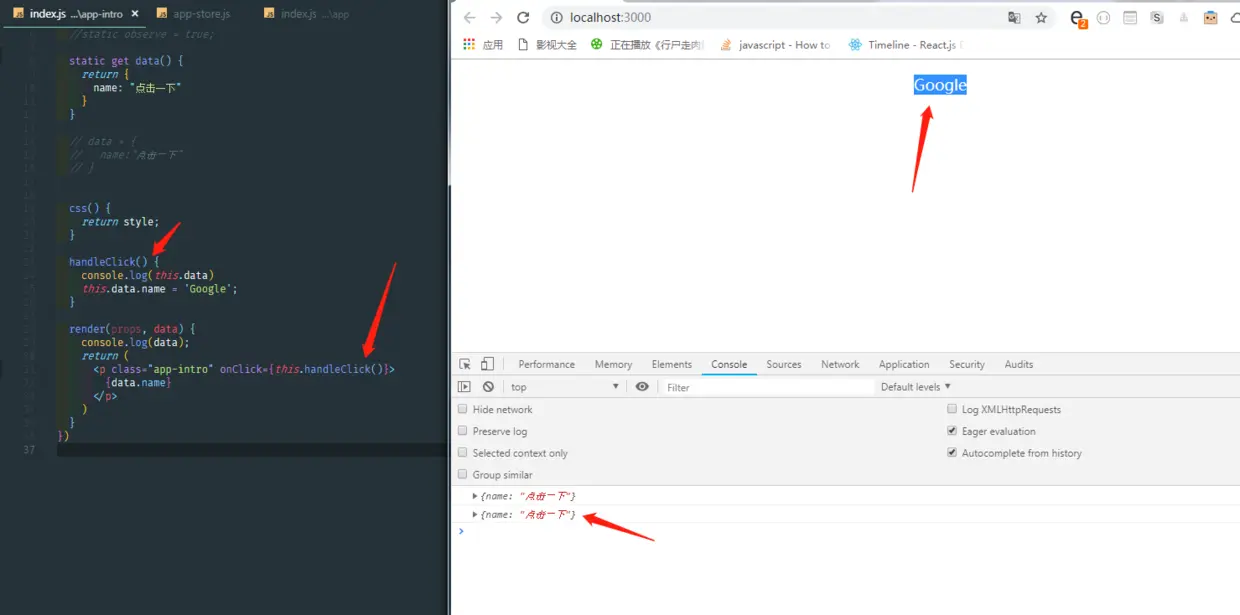Open the extension icon with badge 2
1240x615 pixels.
pyautogui.click(x=1078, y=18)
